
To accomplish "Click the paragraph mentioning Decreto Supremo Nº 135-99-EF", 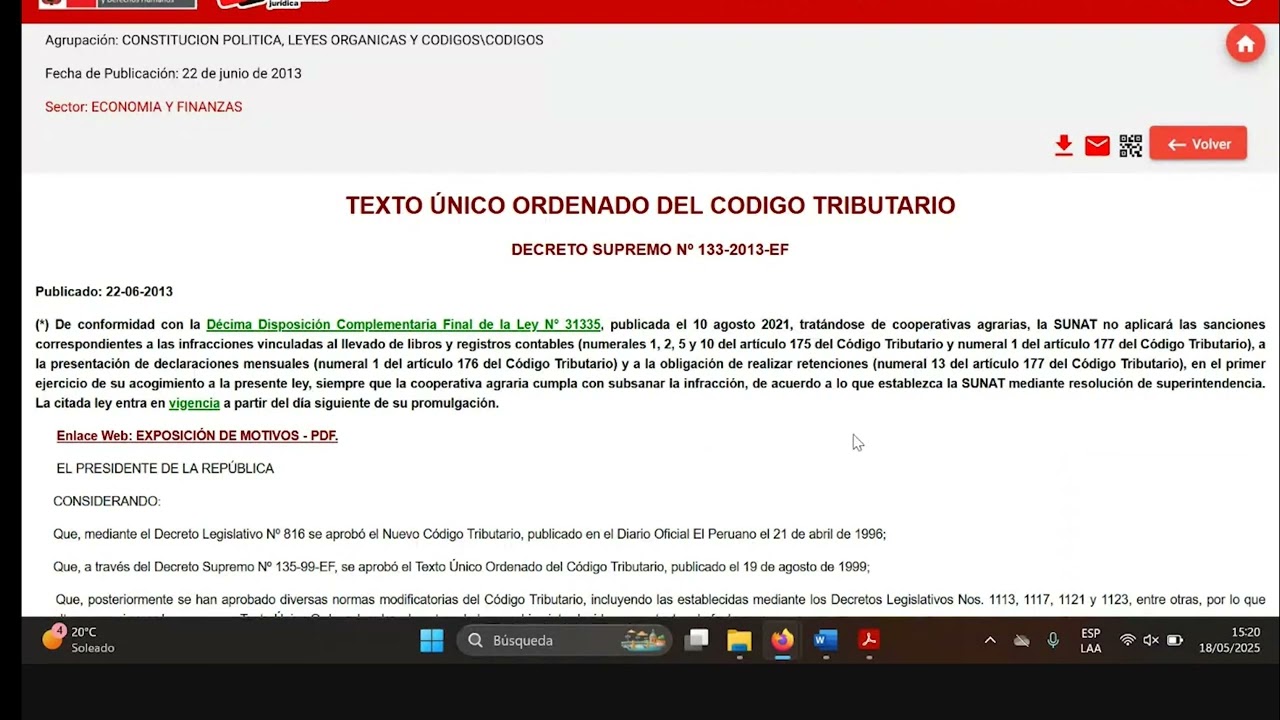I will click(462, 567).
